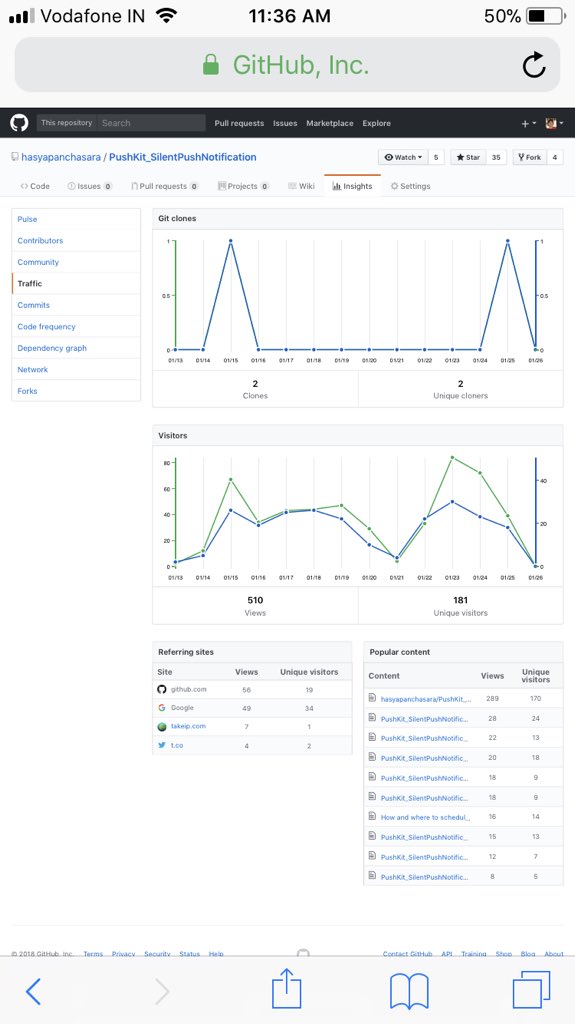Open t.co referring site link

(177, 745)
